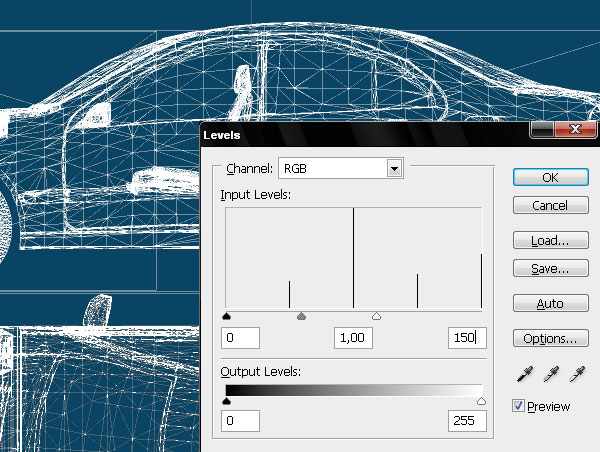Click the output levels black slider
The width and height of the screenshot is (600, 452).
point(226,401)
